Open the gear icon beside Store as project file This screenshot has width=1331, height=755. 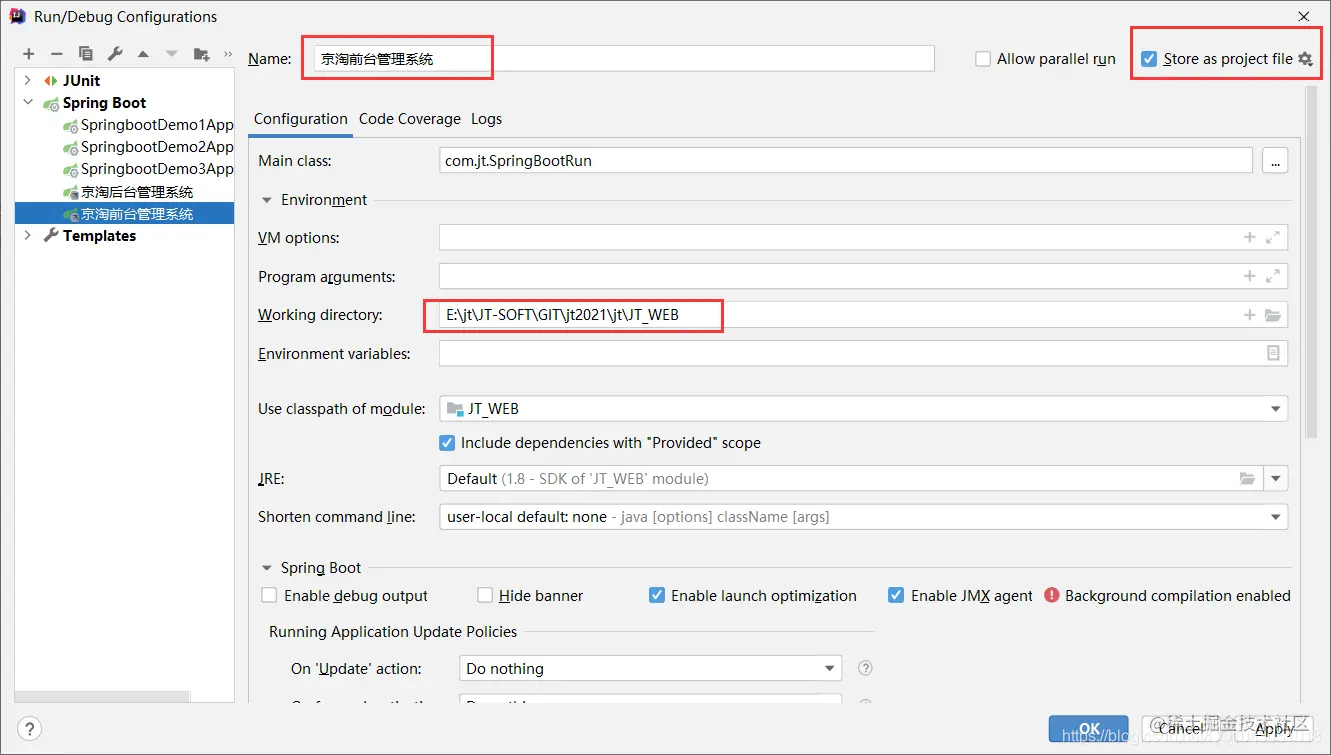tap(1305, 59)
